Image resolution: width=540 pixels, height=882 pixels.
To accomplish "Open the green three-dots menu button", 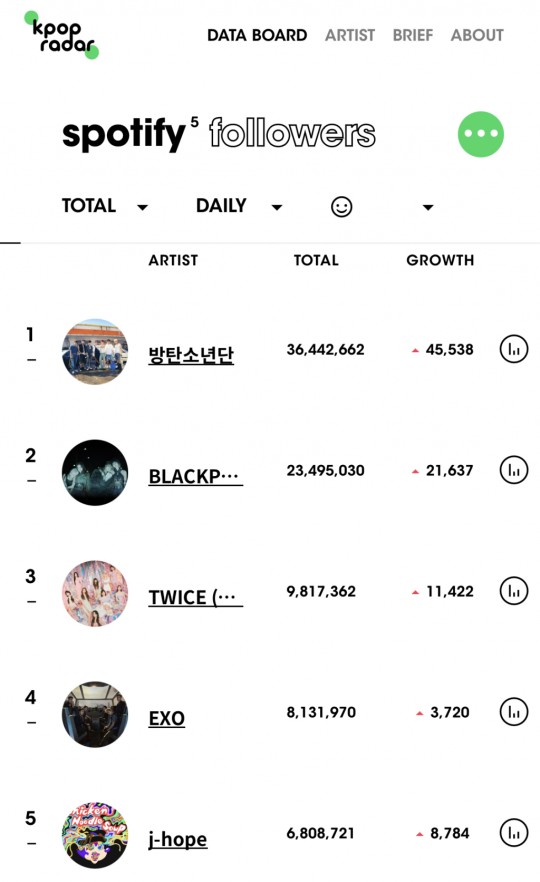I will tap(481, 134).
